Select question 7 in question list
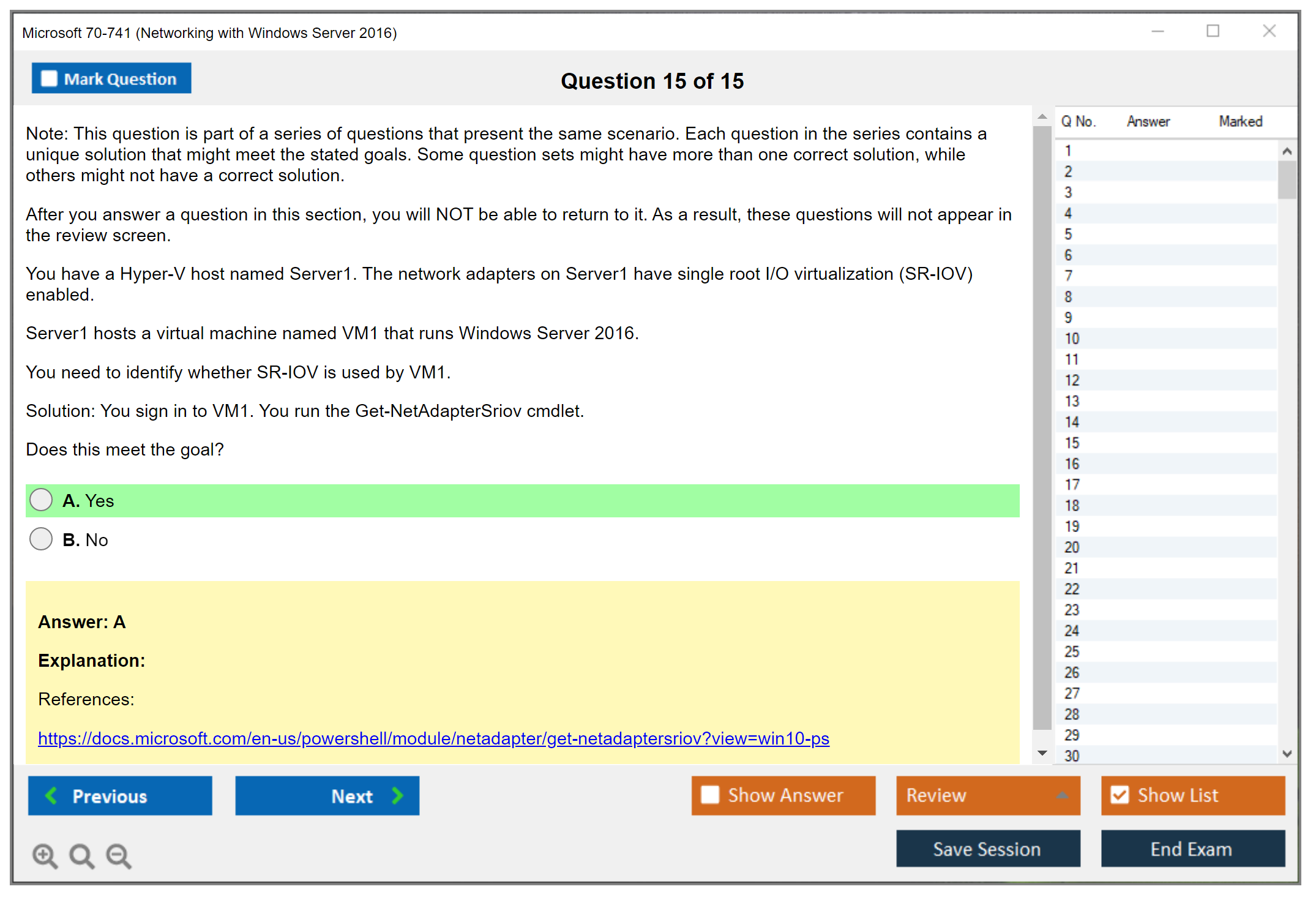The image size is (1316, 900). click(x=1068, y=276)
